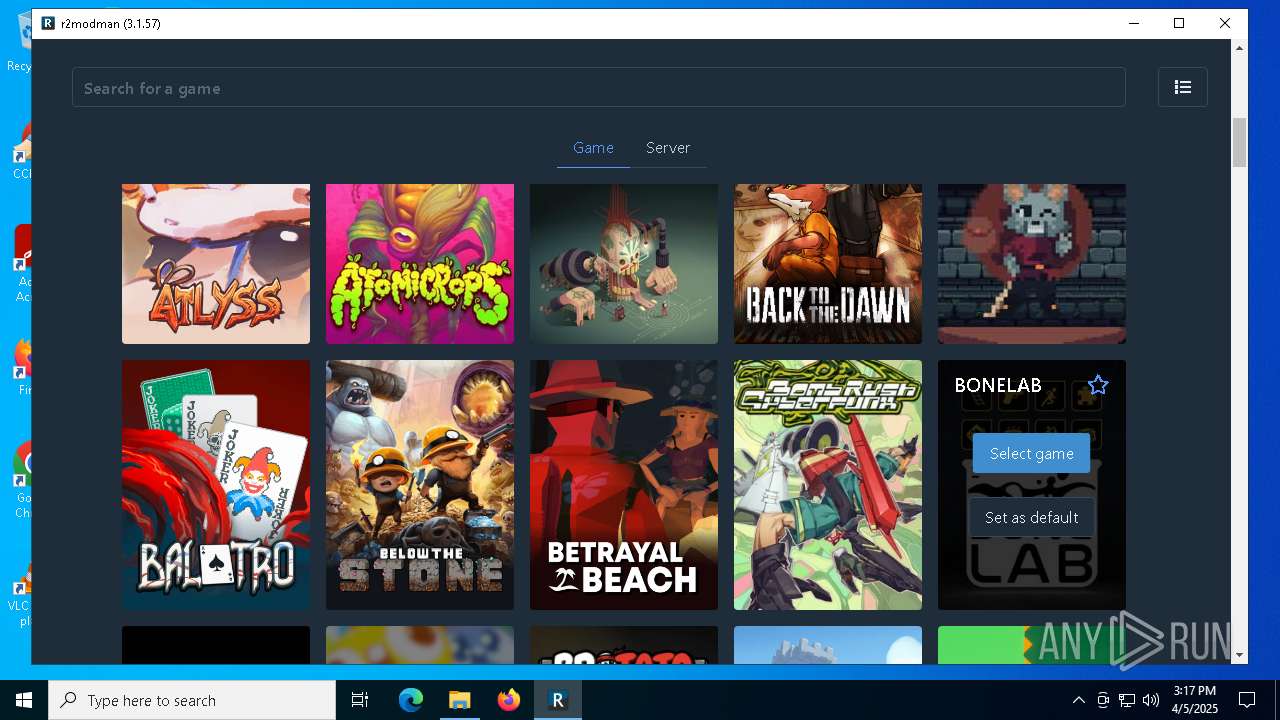This screenshot has width=1280, height=720.
Task: Set BONELAB as default game
Action: click(x=1031, y=517)
